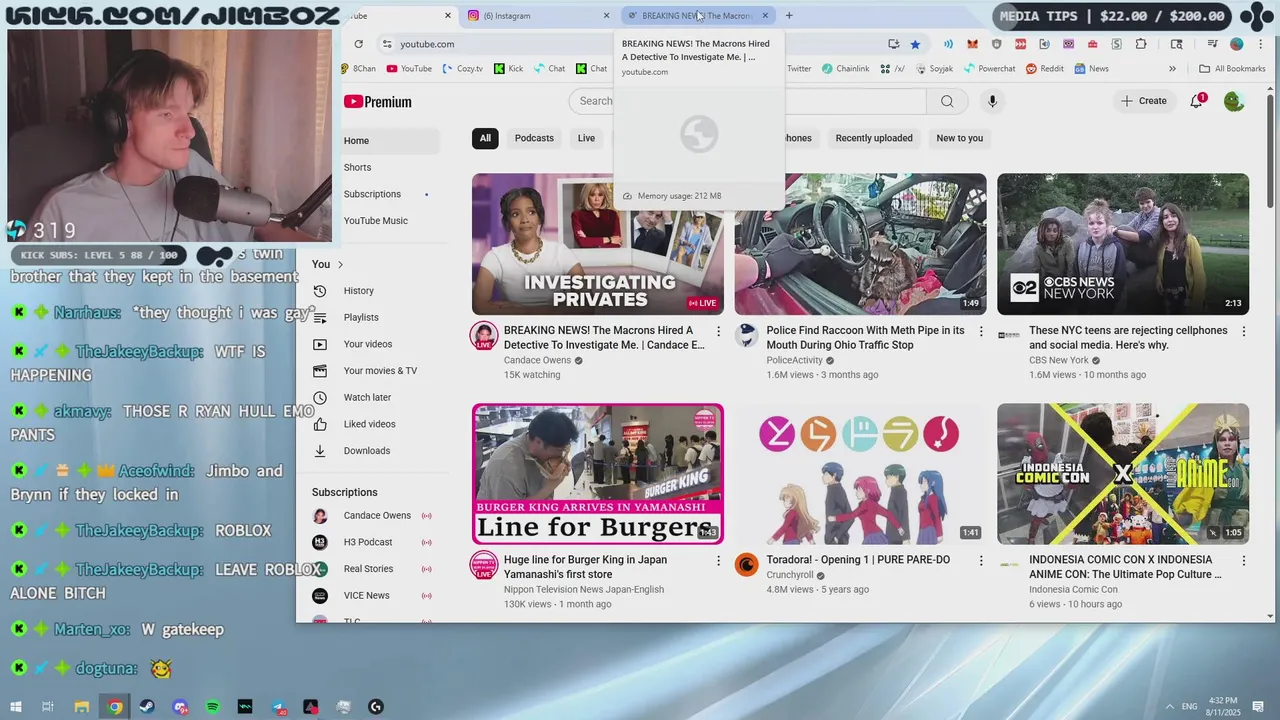Image resolution: width=1280 pixels, height=720 pixels.
Task: Click the YouTube Premium logo
Action: 378,101
